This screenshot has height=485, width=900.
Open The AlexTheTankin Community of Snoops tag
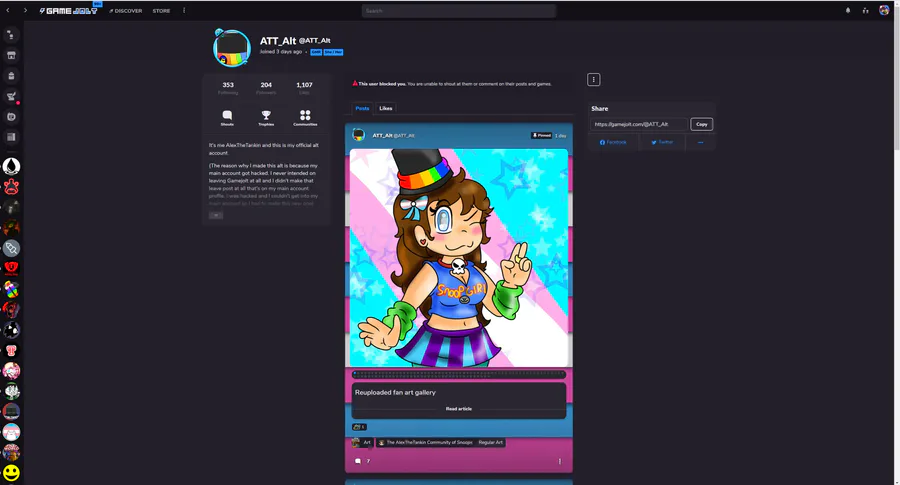coord(425,443)
